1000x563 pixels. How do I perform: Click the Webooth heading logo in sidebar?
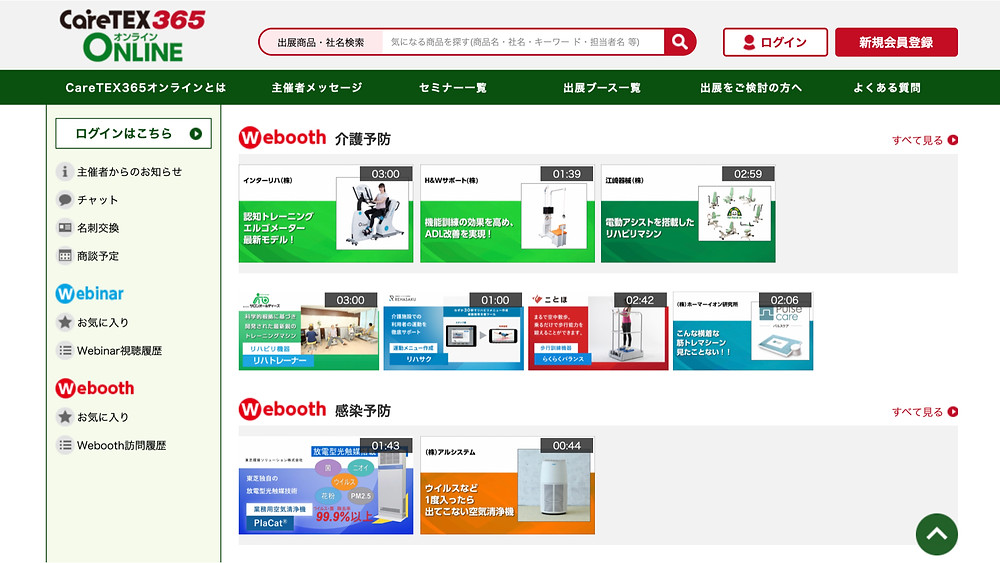(x=95, y=388)
